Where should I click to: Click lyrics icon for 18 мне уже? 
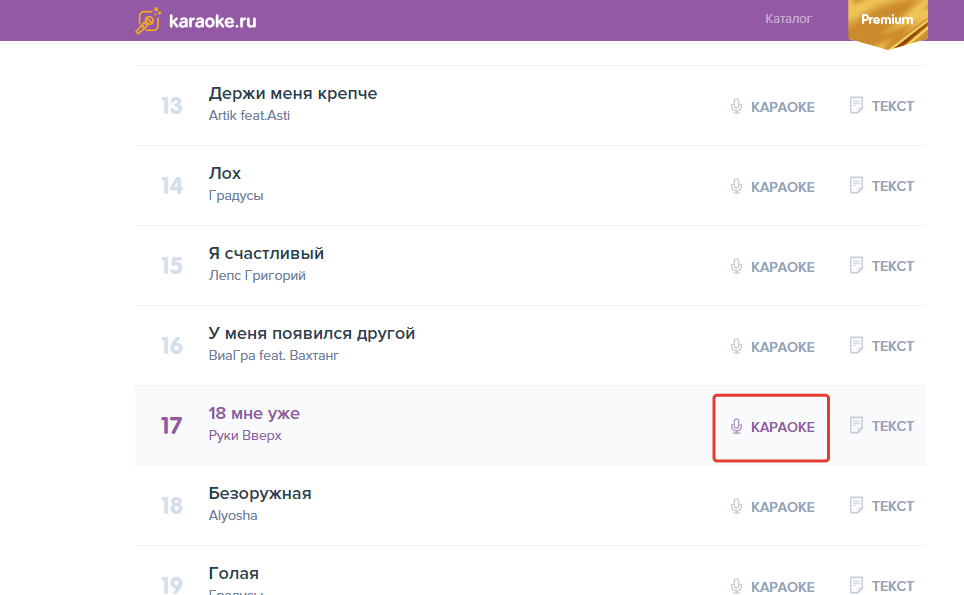point(856,425)
